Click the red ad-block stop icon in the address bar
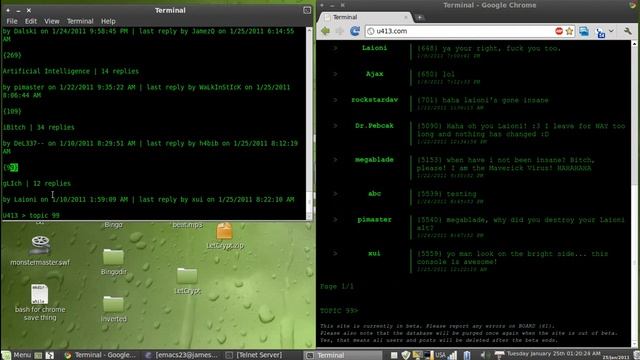 (x=559, y=31)
